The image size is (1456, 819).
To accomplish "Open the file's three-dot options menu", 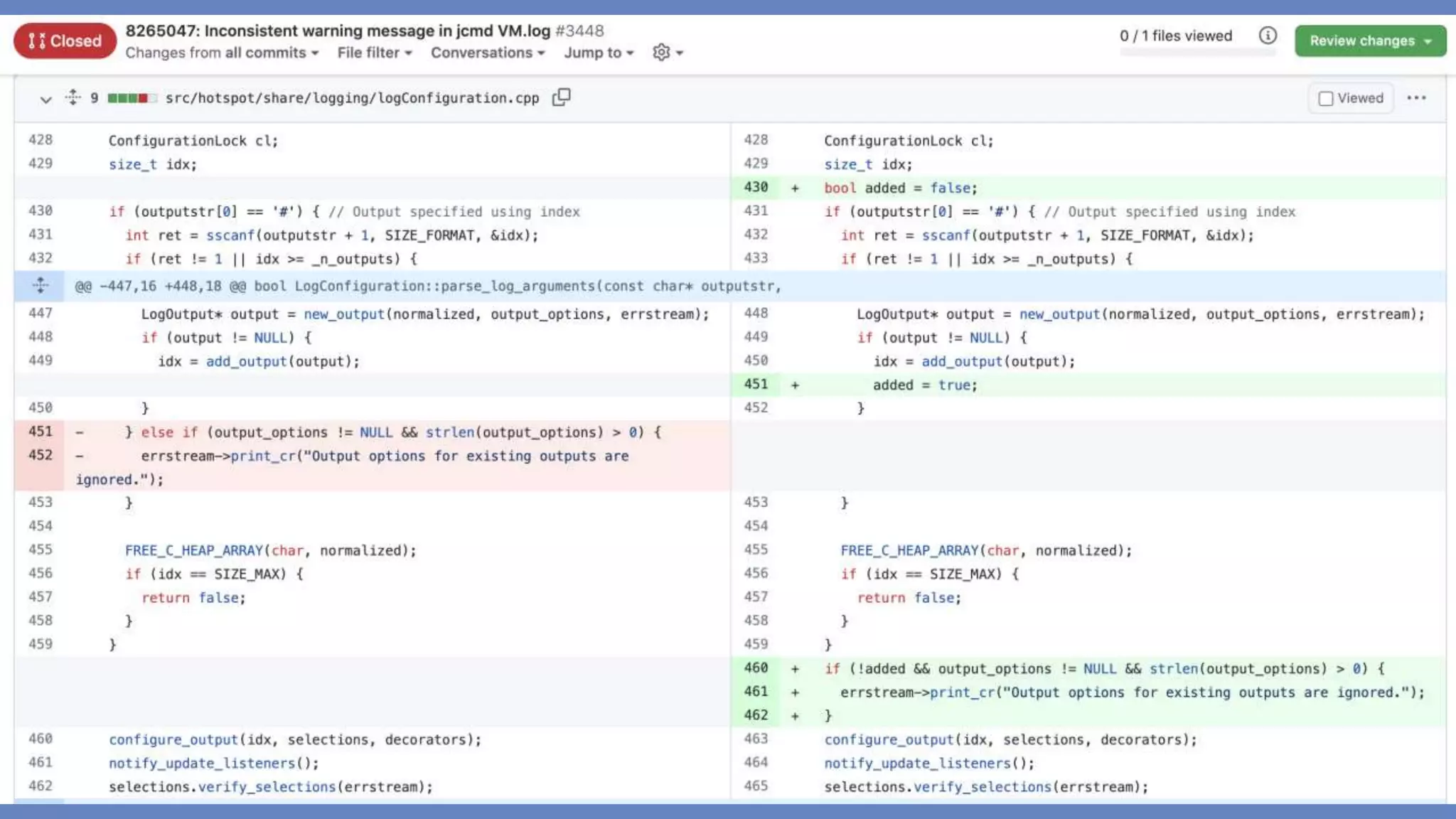I will tap(1415, 98).
